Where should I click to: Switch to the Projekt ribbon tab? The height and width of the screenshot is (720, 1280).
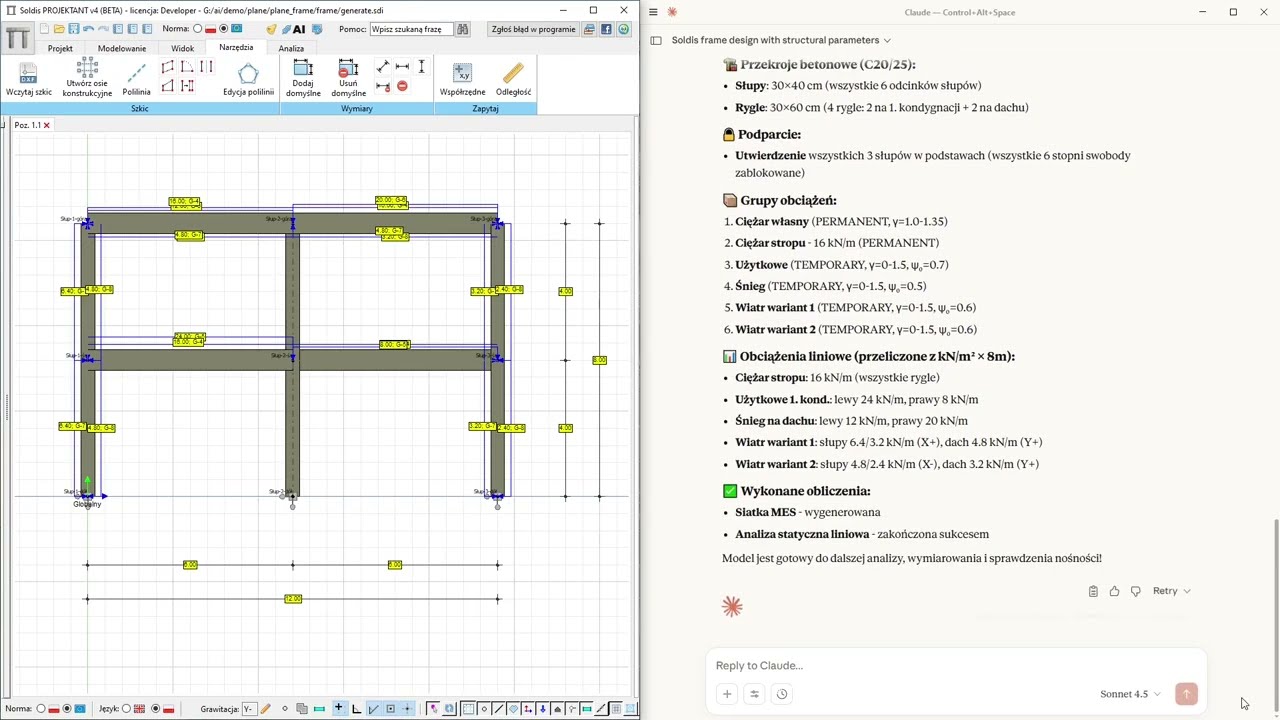60,48
